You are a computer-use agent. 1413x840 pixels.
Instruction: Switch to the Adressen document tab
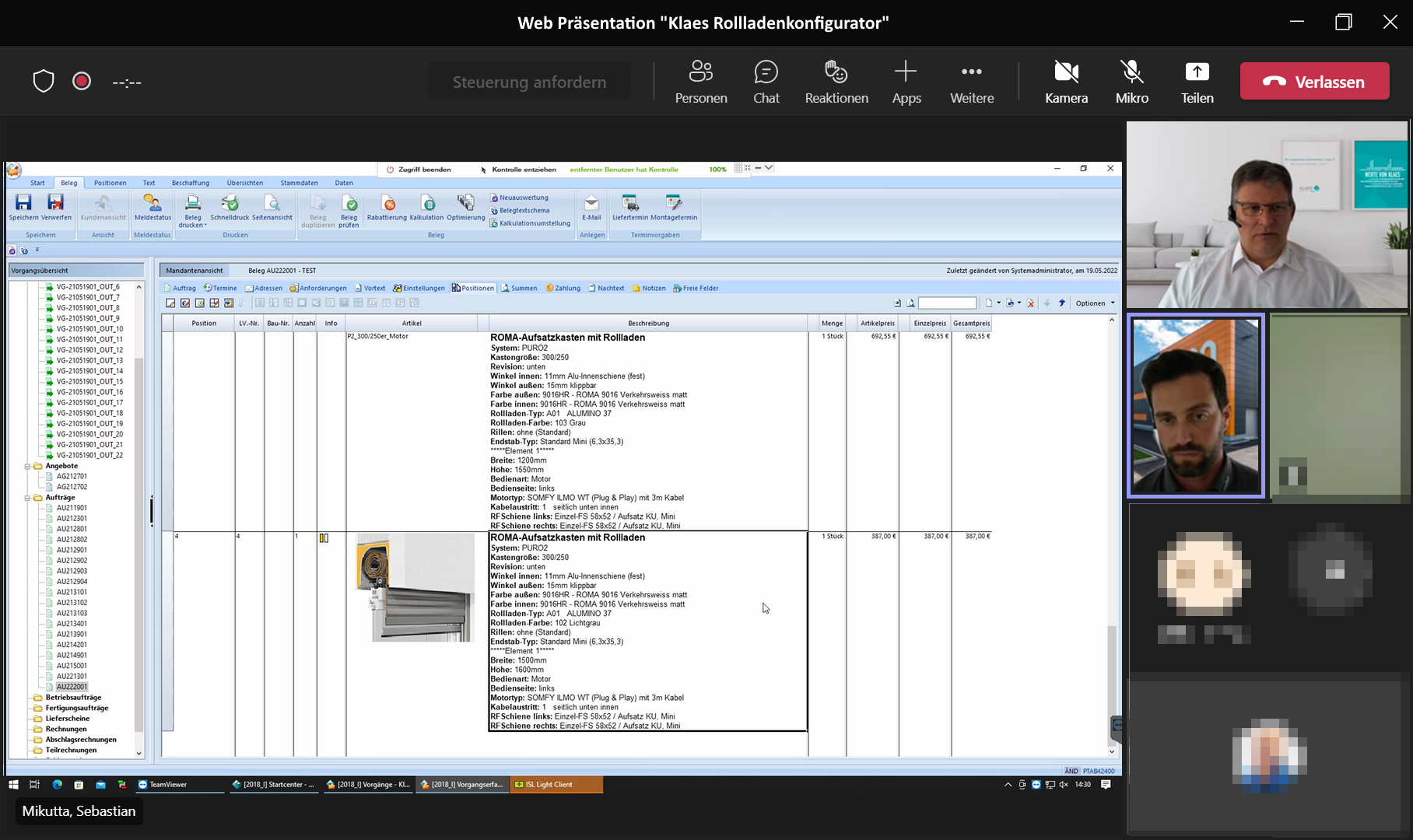[264, 288]
